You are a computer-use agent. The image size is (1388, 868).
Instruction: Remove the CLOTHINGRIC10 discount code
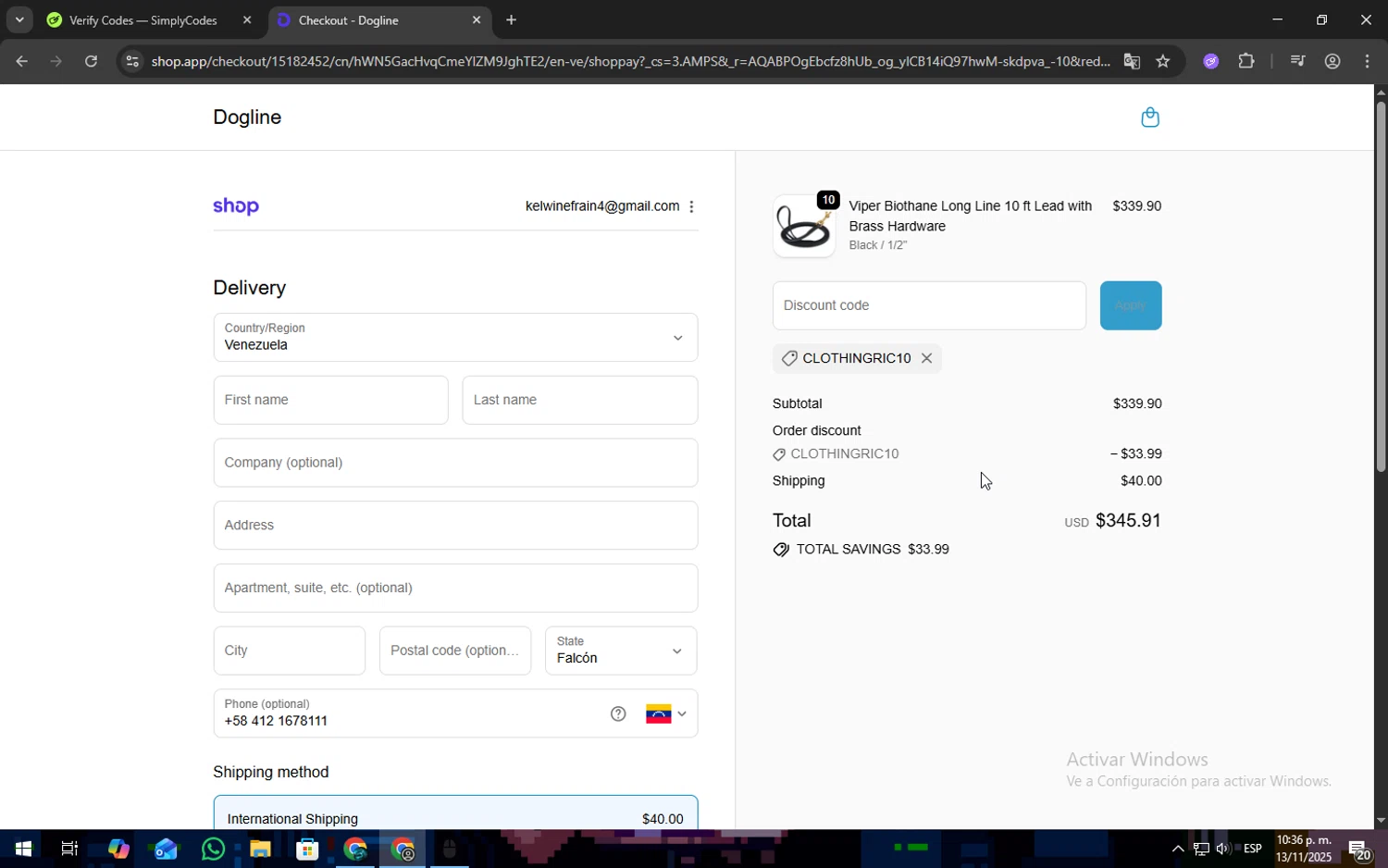coord(926,358)
